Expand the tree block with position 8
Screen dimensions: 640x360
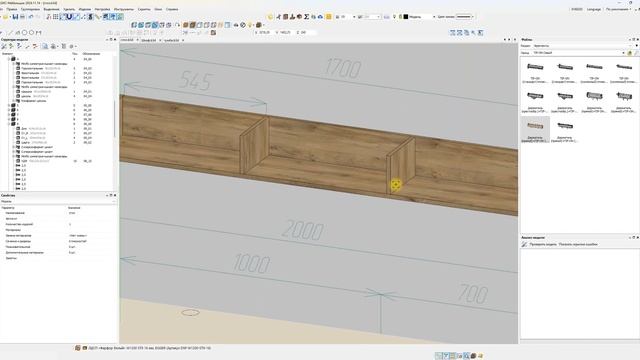[9, 119]
